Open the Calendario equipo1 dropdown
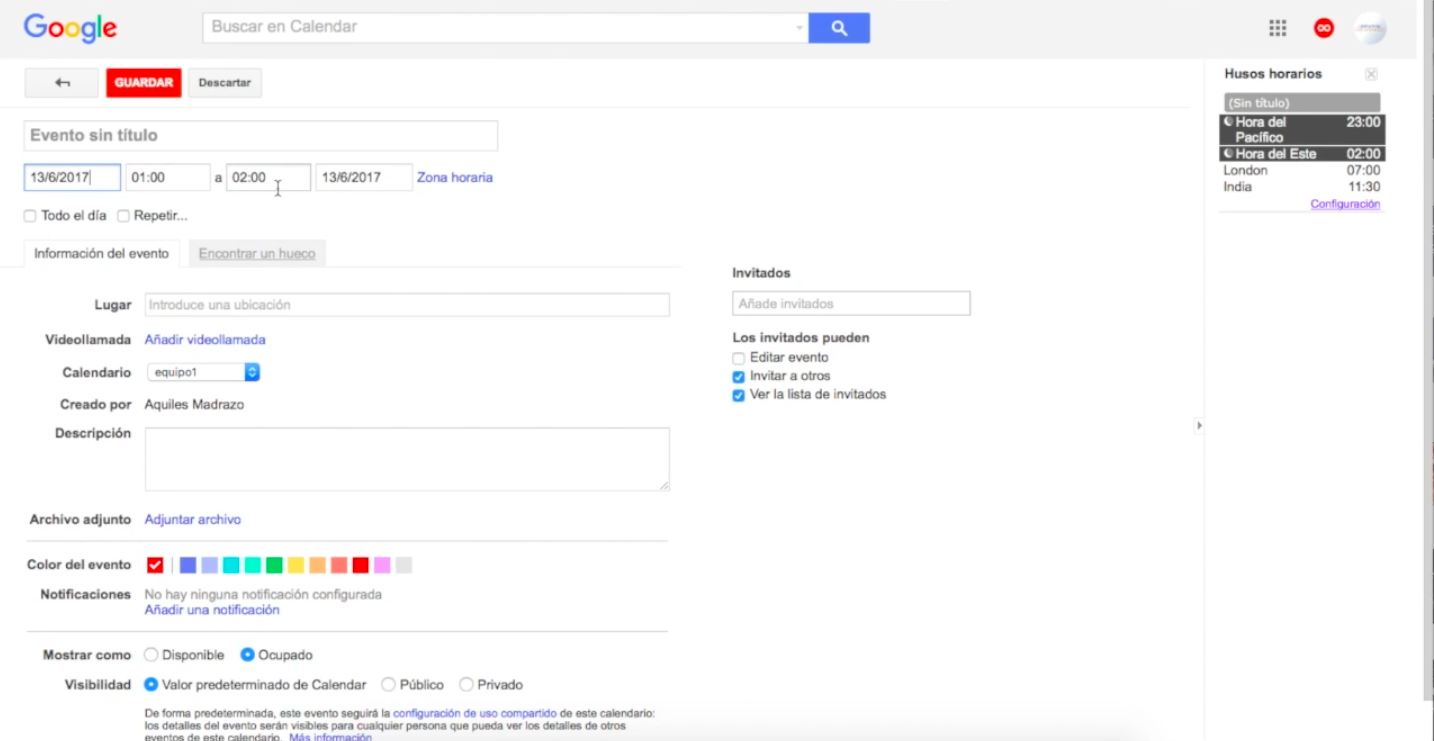 point(205,372)
